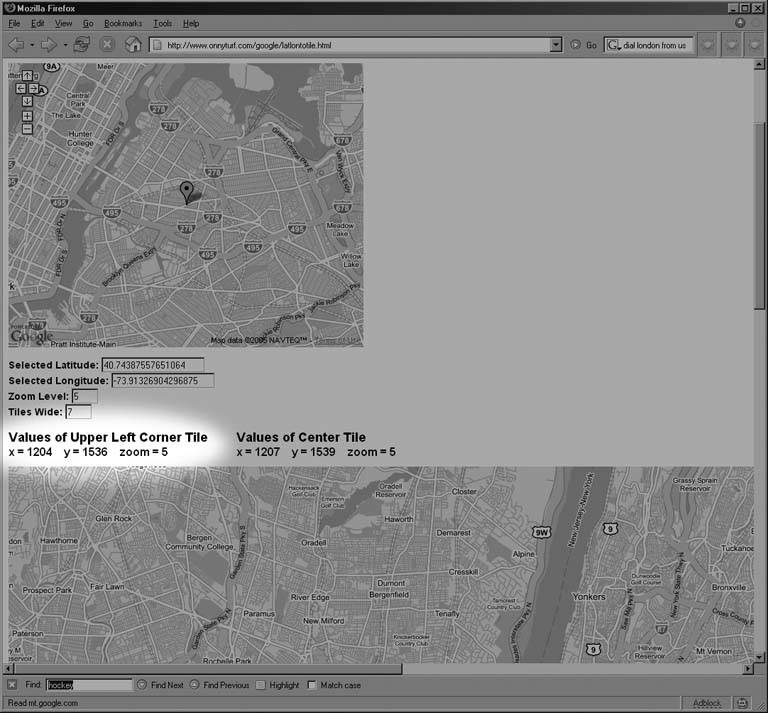Viewport: 768px width, 713px height.
Task: Open the Bookmarks menu
Action: click(123, 22)
